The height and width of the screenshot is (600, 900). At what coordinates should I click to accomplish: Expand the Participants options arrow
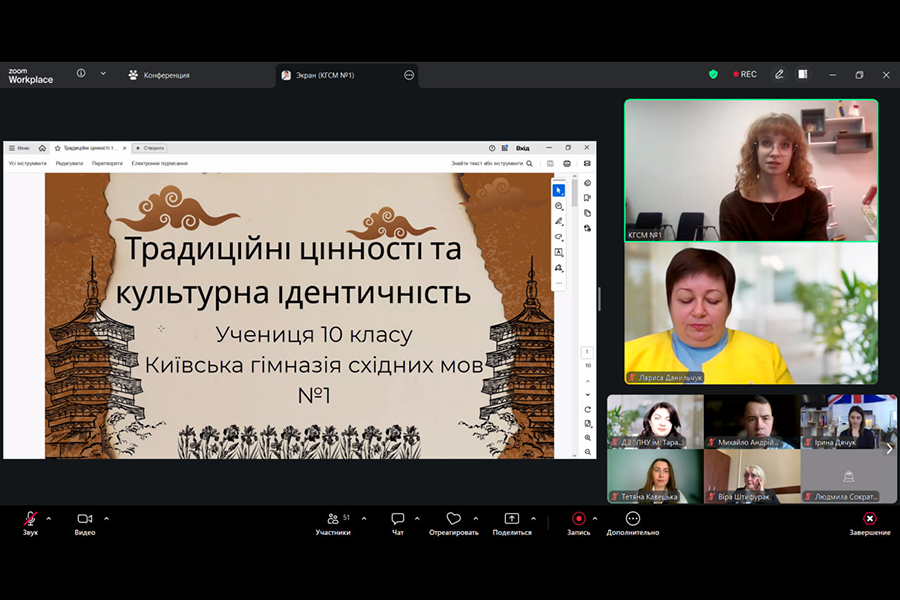(364, 518)
